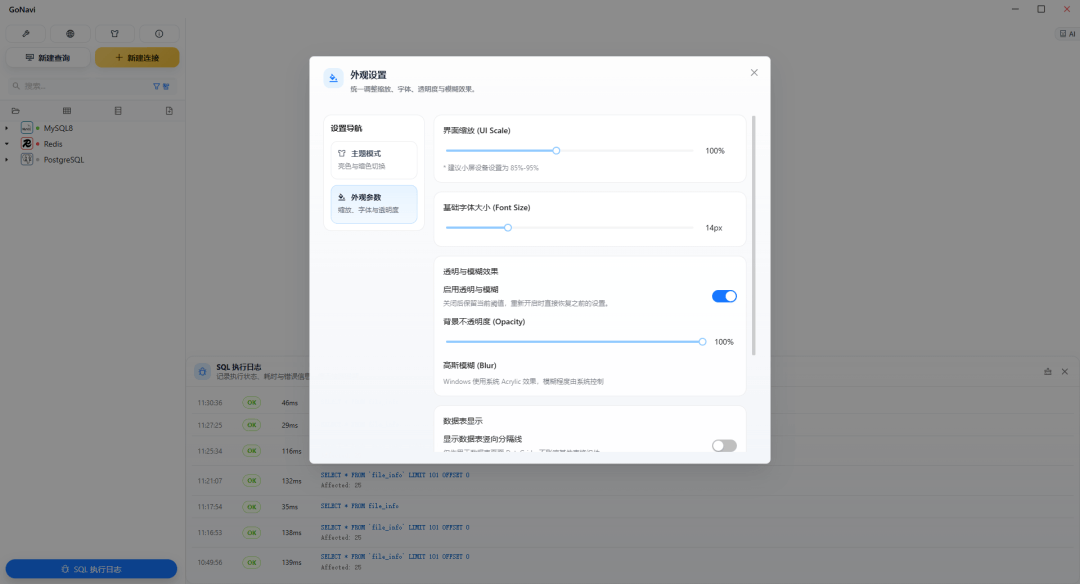Click the 新建查询 button
Viewport: 1080px width, 584px height.
(x=48, y=58)
